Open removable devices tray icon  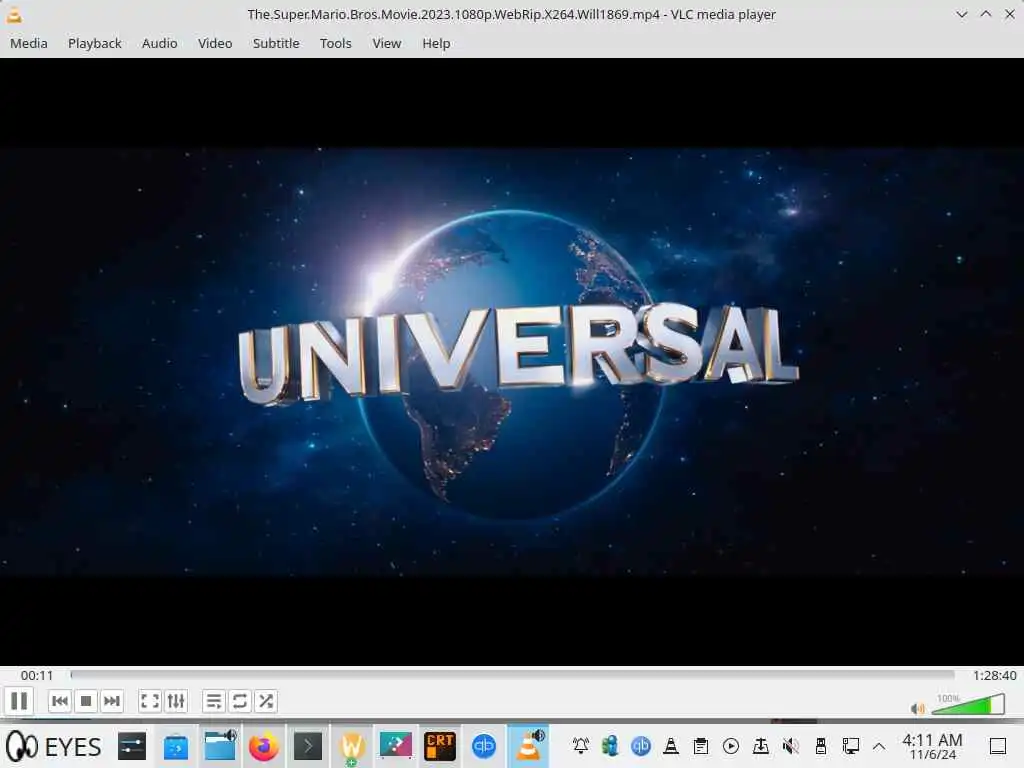821,746
